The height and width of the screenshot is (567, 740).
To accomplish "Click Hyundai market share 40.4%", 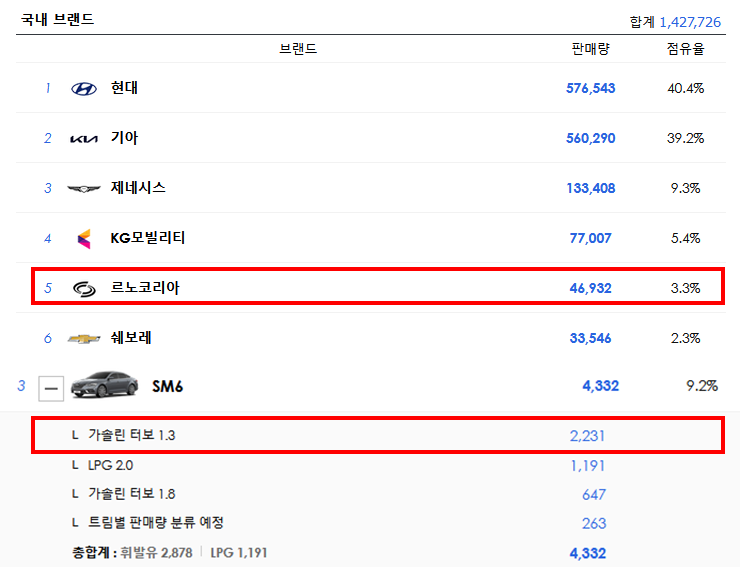I will (x=685, y=88).
